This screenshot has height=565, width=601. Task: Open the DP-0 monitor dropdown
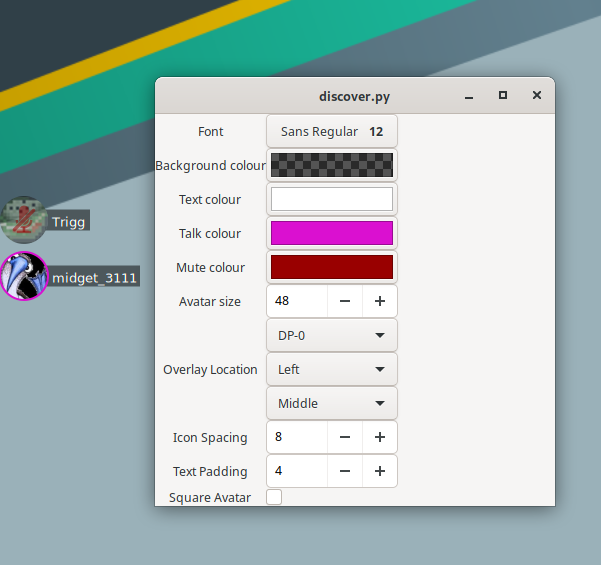[x=332, y=335]
